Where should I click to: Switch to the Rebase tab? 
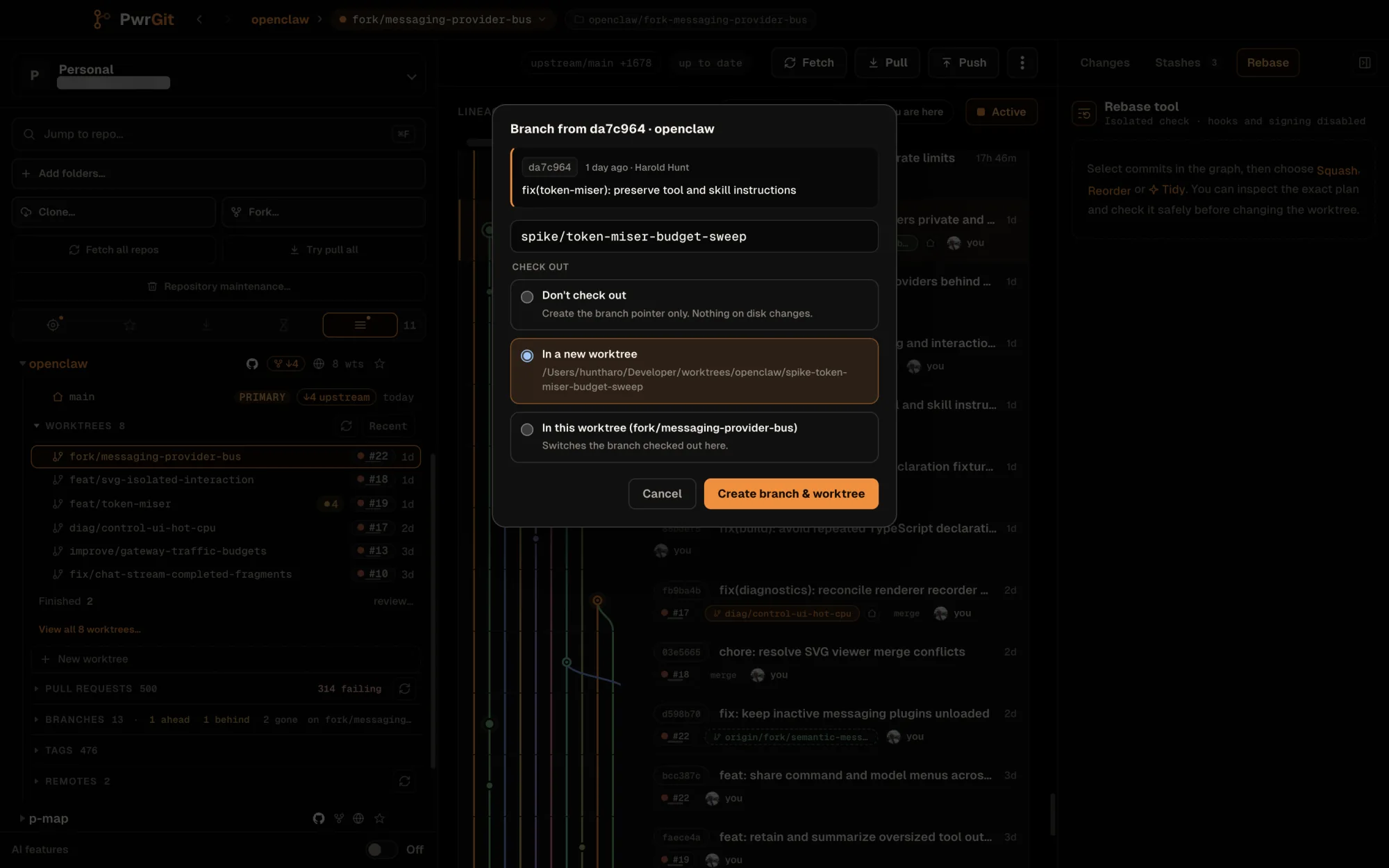(1267, 62)
